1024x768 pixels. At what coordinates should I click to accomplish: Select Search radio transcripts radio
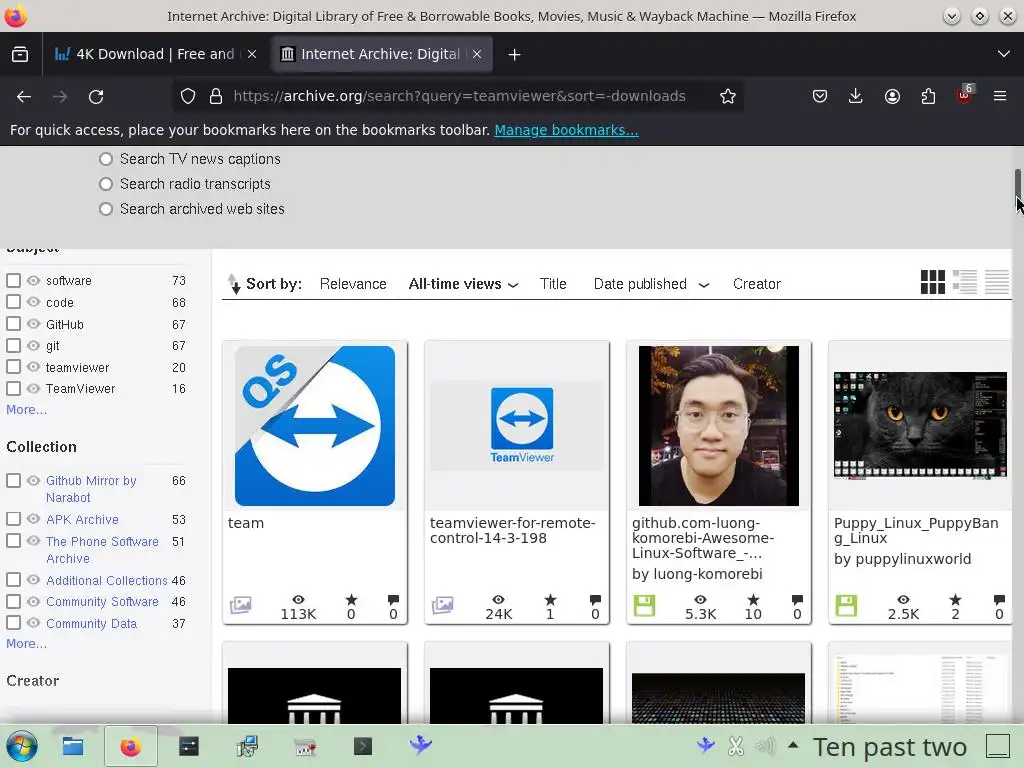point(106,184)
